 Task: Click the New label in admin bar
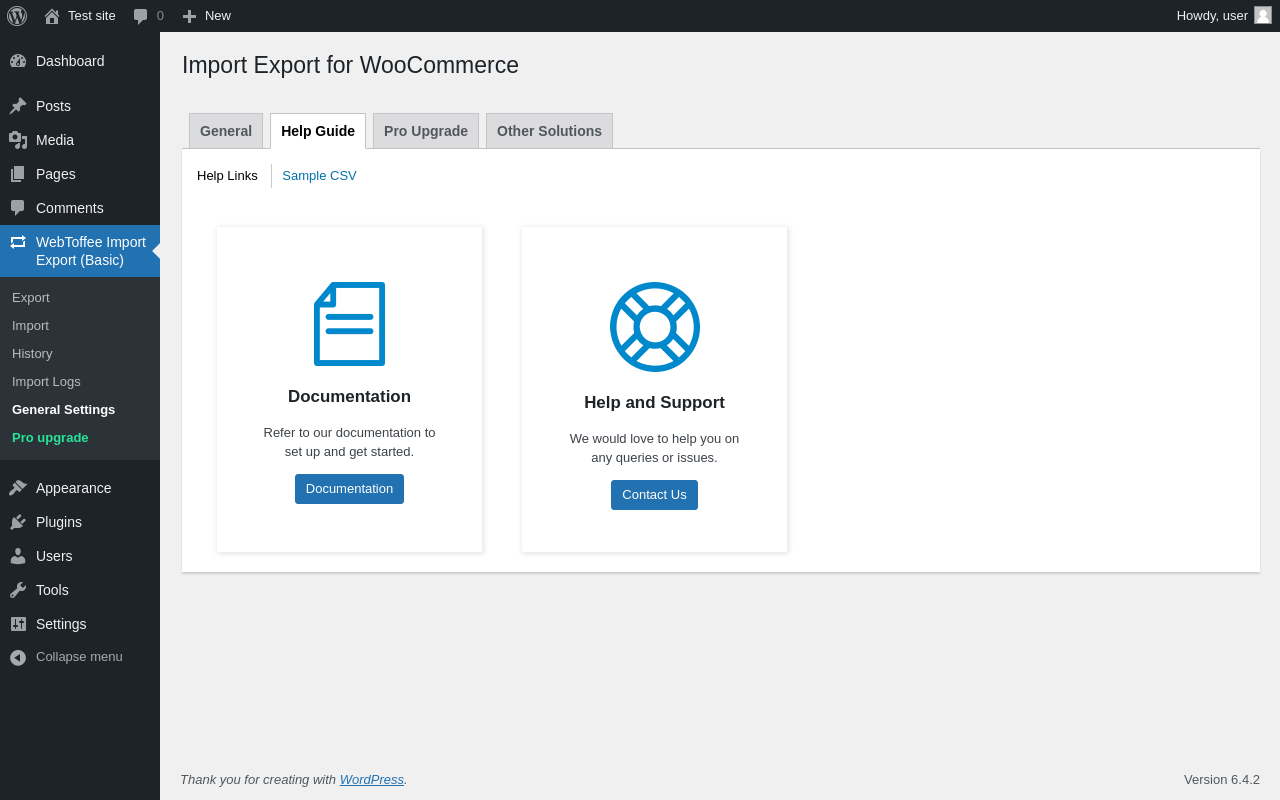point(218,16)
